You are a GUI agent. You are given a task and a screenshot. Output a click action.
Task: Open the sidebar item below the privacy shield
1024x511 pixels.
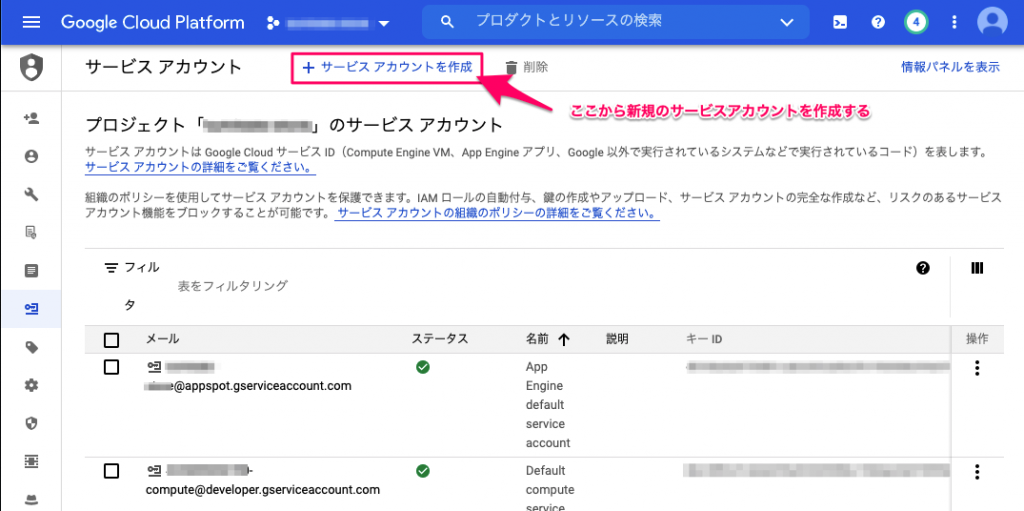(x=31, y=461)
